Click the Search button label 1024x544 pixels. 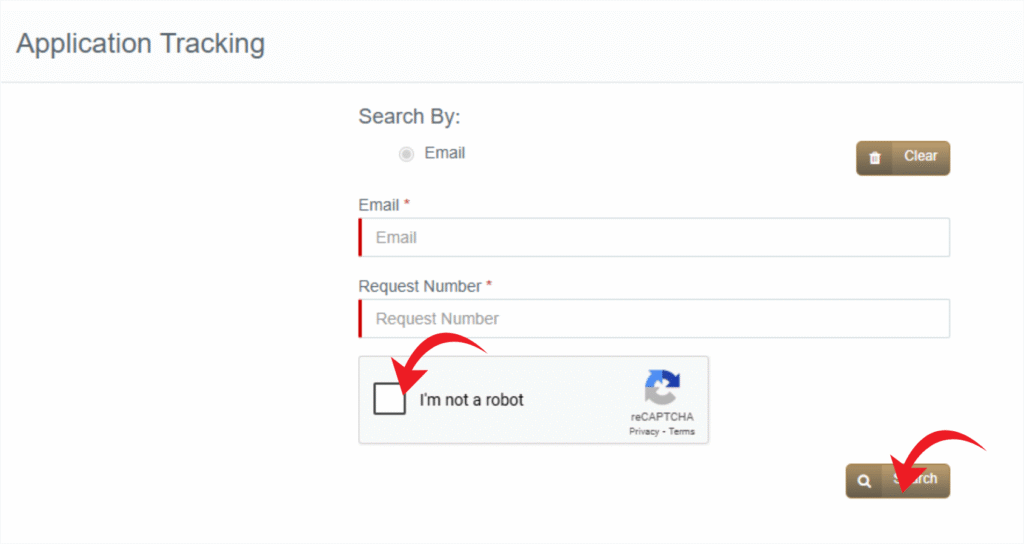tap(915, 479)
